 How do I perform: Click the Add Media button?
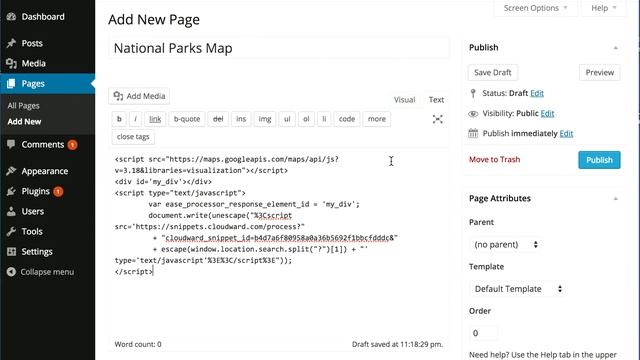pos(139,96)
